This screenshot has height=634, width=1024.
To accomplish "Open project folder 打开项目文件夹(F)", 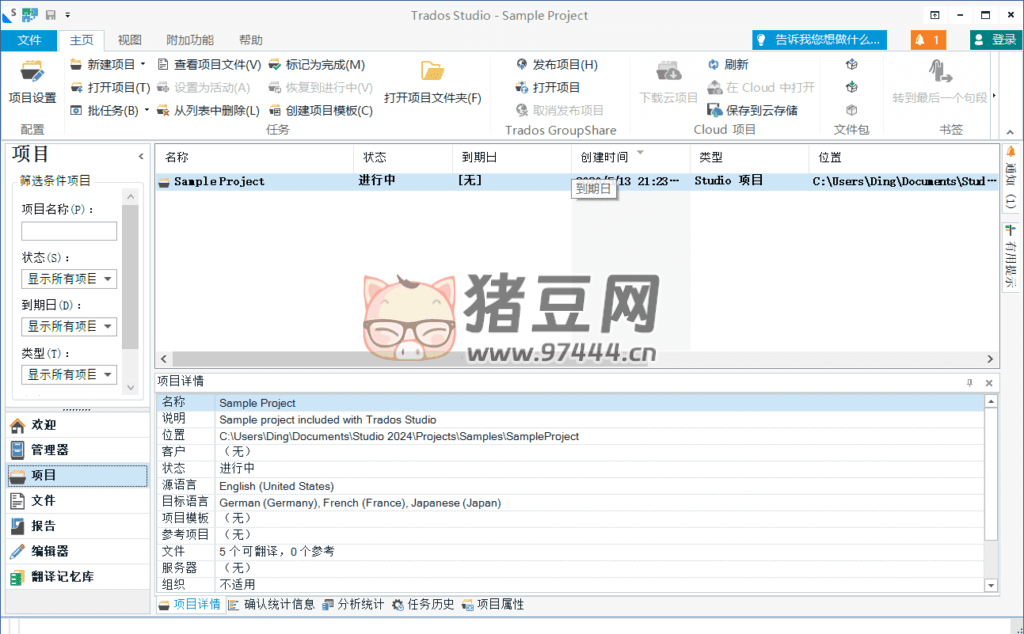I will pyautogui.click(x=432, y=82).
